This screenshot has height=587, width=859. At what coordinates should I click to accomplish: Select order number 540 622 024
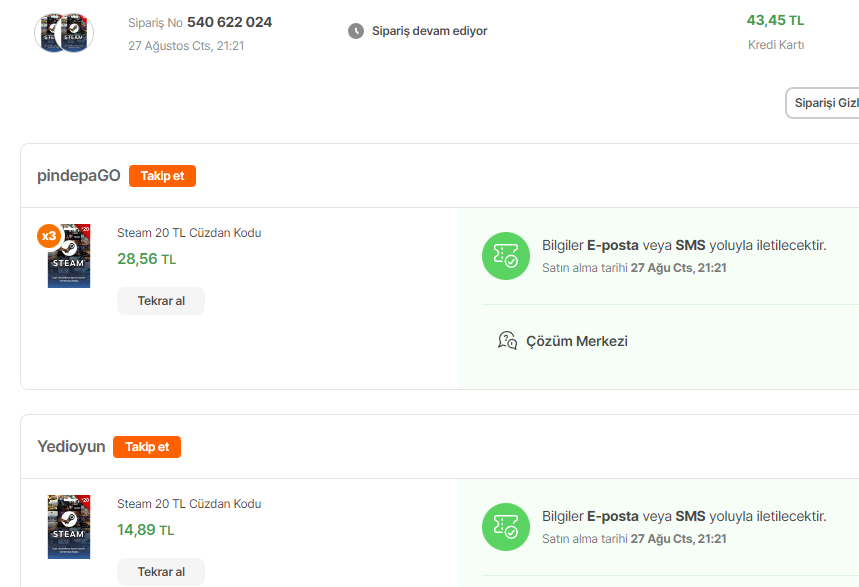(230, 22)
